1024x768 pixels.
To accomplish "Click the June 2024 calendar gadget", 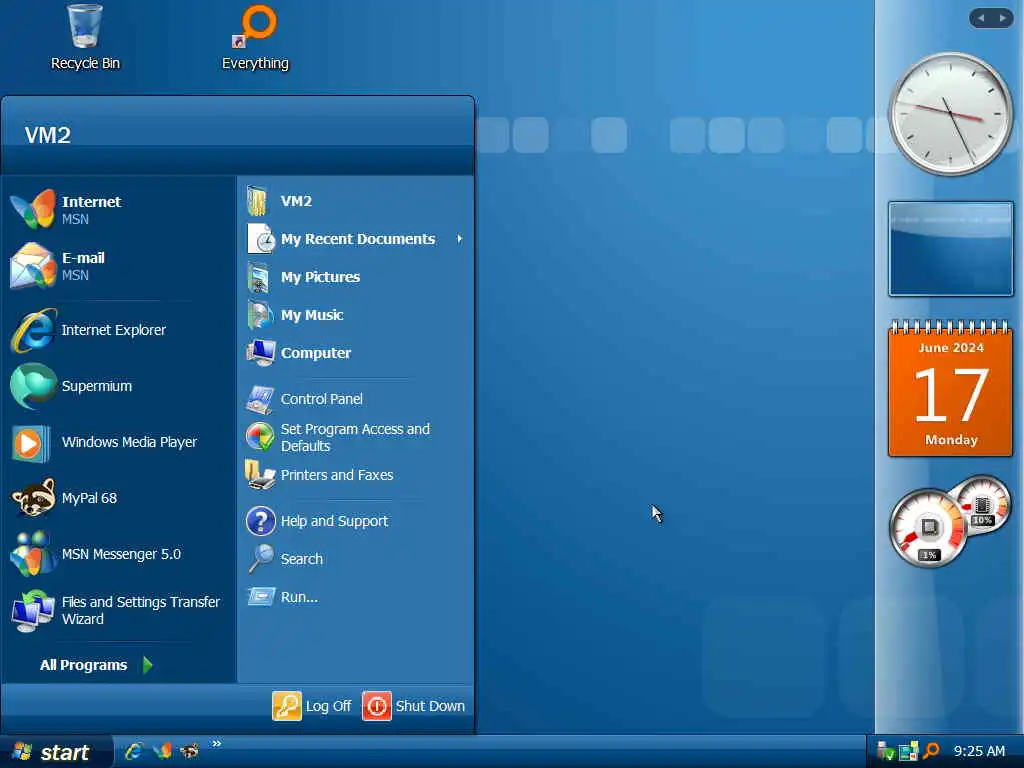I will pyautogui.click(x=951, y=388).
